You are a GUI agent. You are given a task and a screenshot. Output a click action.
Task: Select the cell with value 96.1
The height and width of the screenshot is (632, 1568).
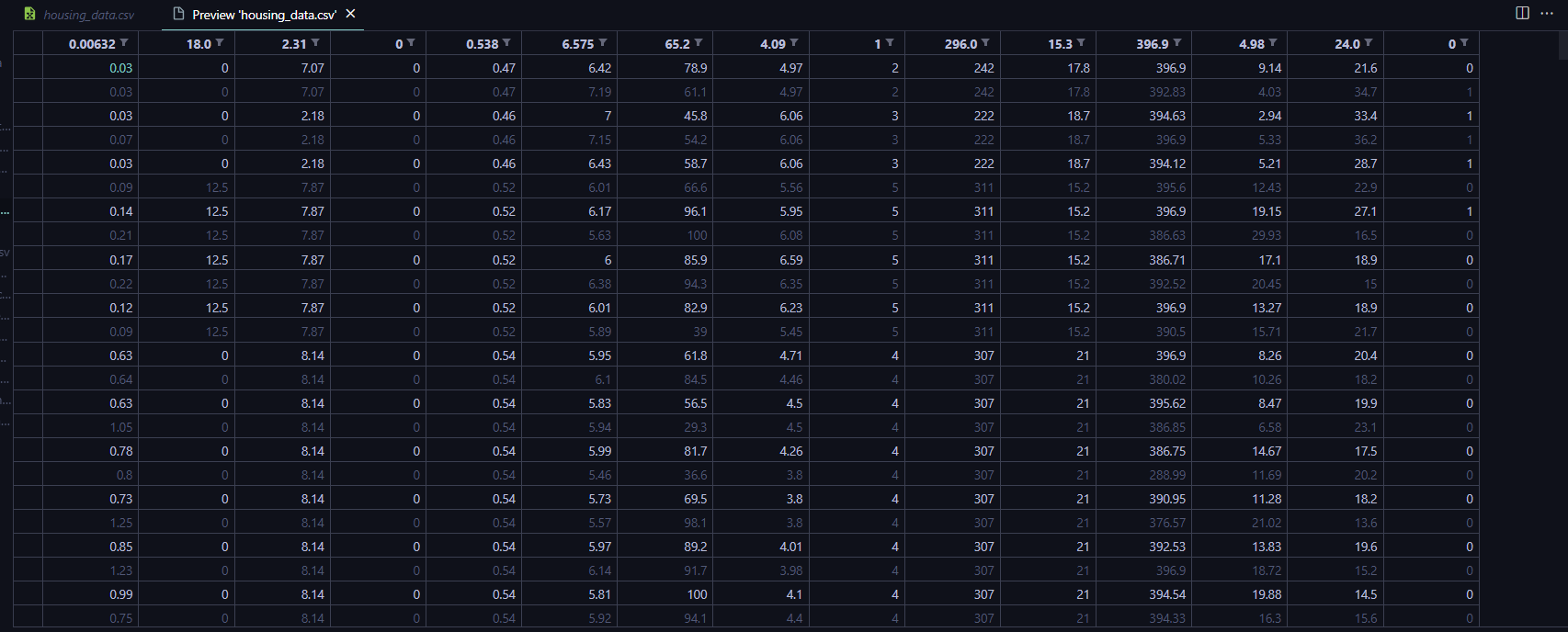665,211
